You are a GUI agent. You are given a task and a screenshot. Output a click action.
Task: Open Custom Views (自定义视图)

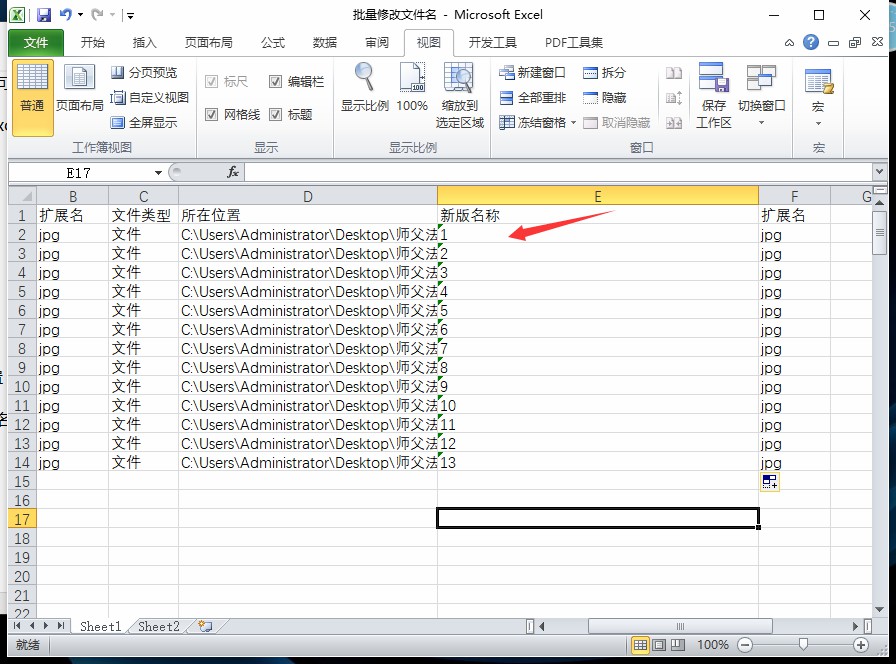150,98
